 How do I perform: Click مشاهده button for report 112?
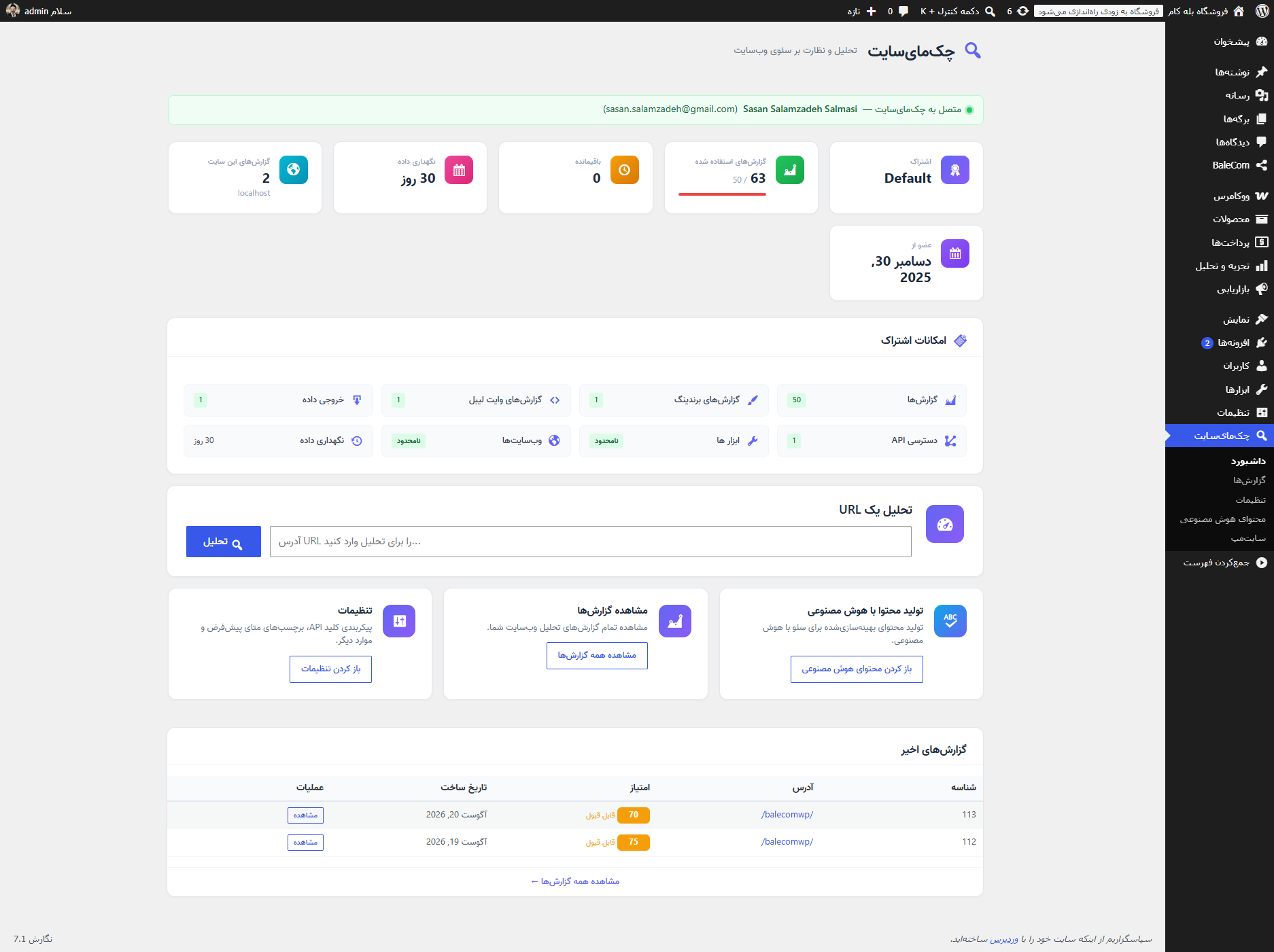[x=305, y=843]
